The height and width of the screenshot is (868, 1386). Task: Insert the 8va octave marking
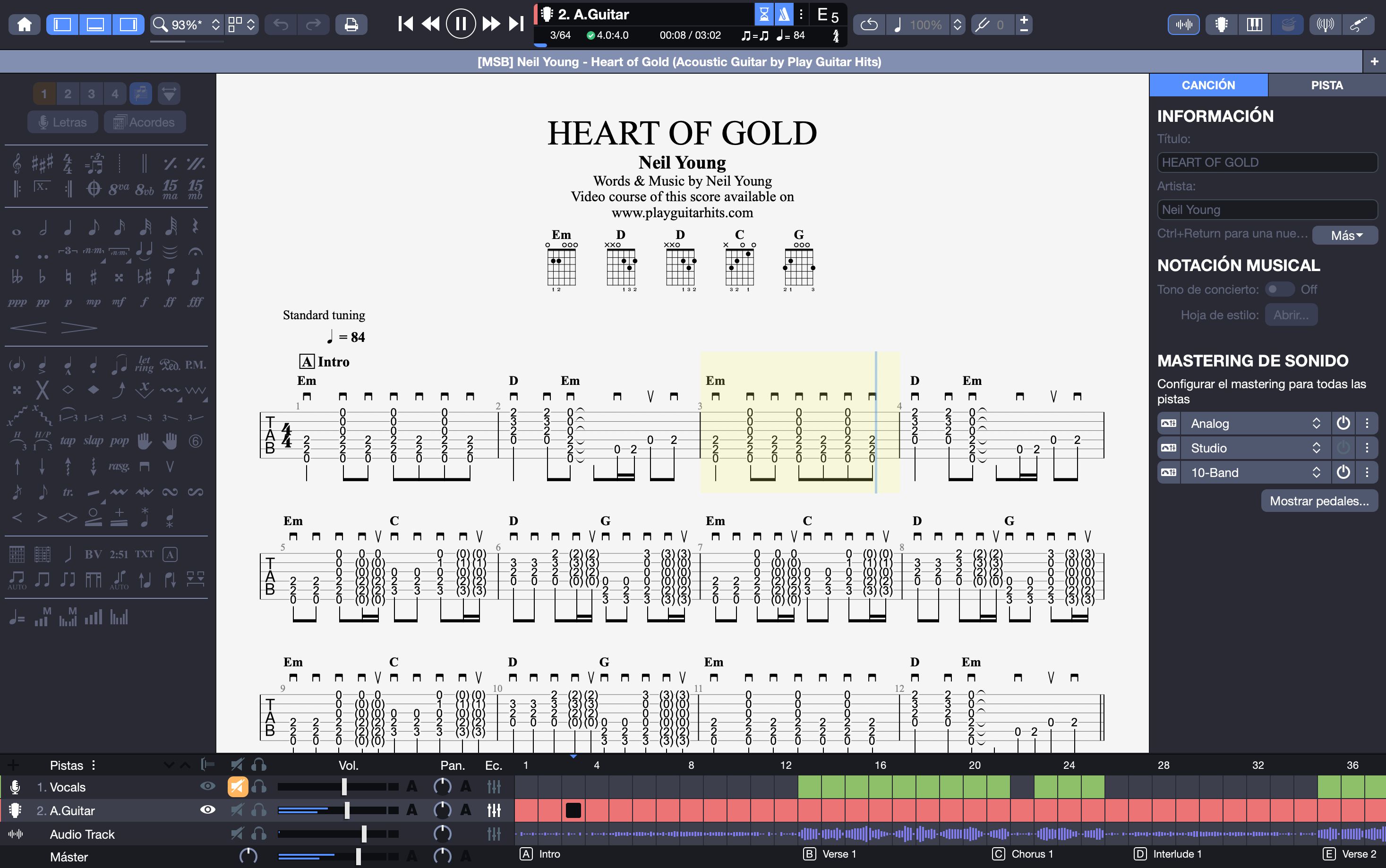[118, 189]
